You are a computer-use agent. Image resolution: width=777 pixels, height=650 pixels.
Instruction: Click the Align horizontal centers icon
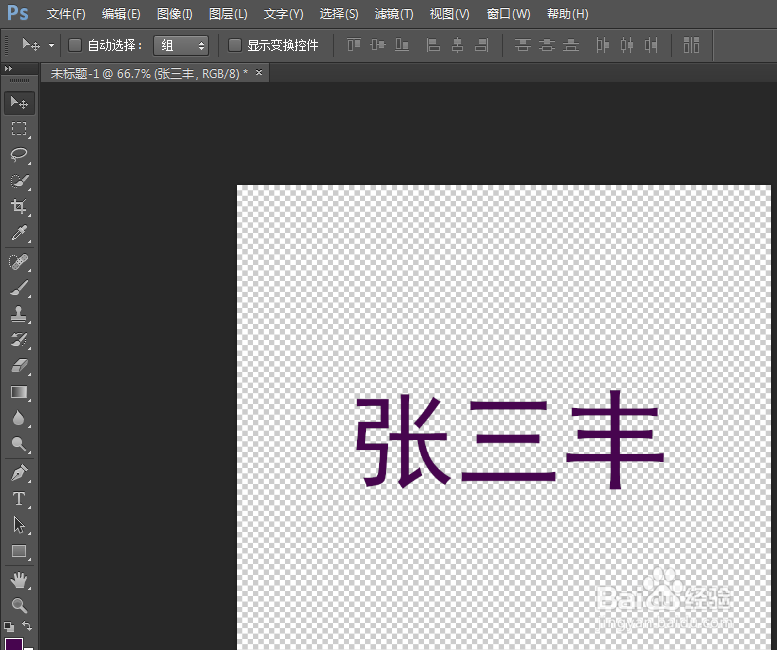(x=457, y=45)
